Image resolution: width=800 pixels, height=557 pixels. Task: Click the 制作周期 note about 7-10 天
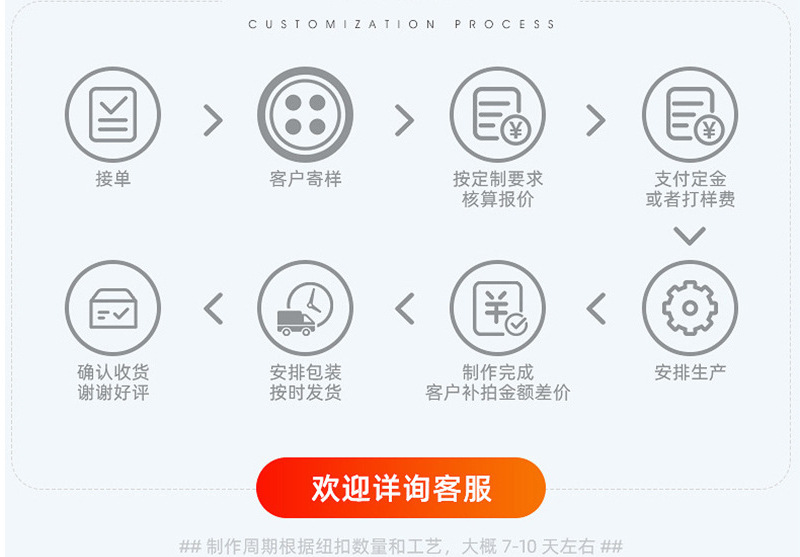coord(401,547)
